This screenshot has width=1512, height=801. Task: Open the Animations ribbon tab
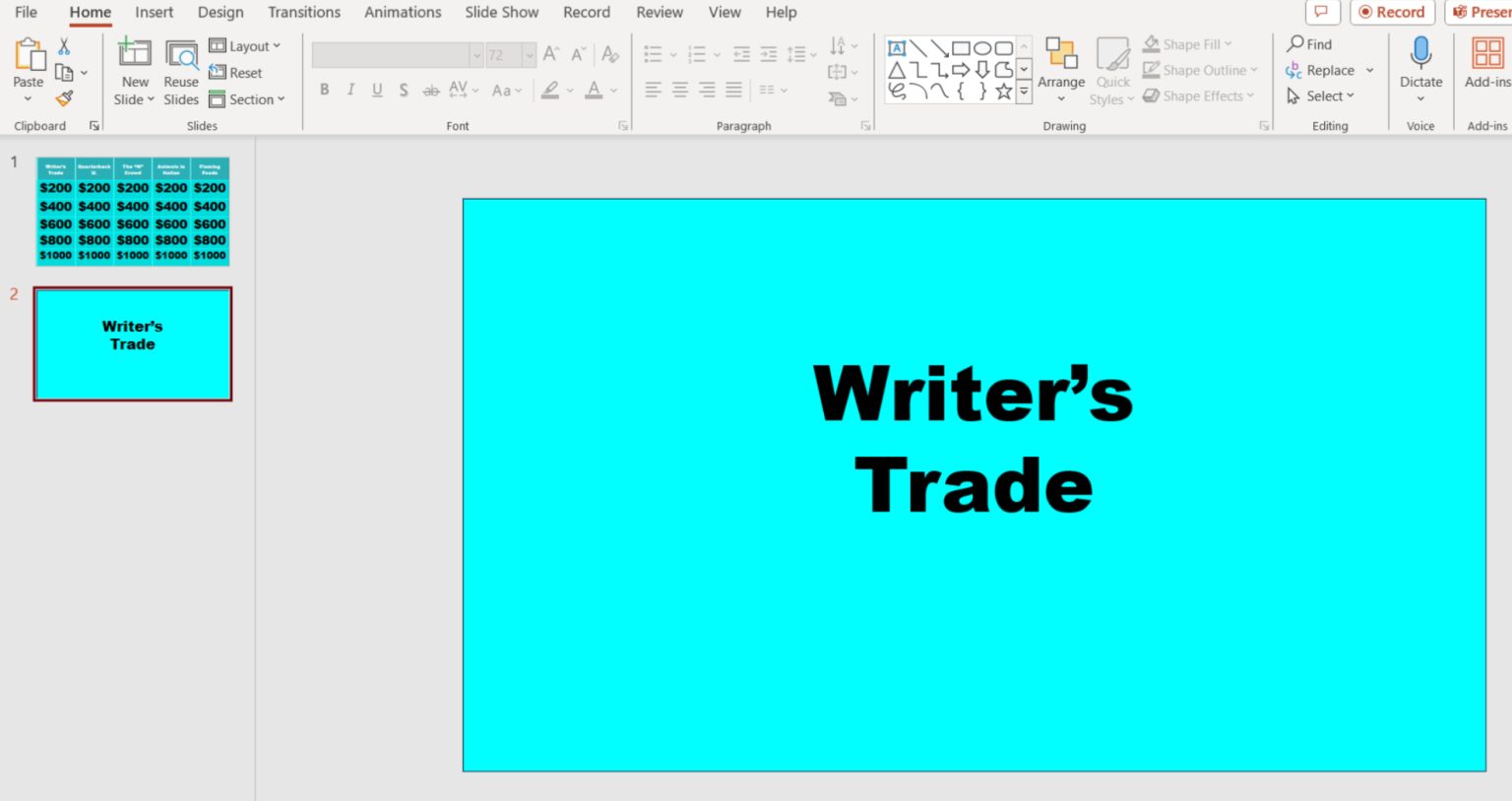coord(402,12)
